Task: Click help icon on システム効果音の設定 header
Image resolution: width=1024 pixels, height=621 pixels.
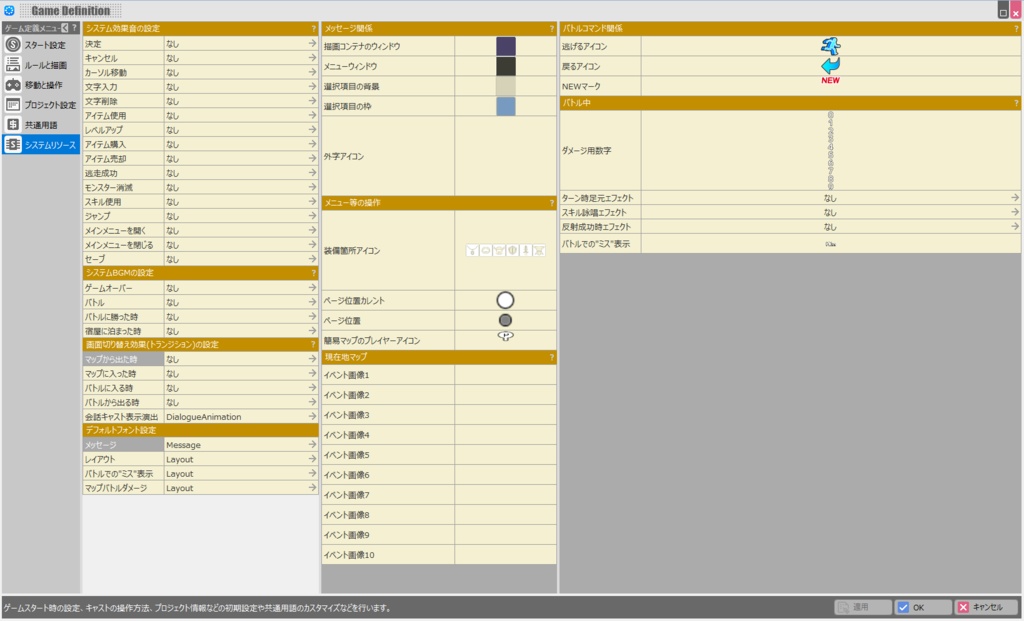Action: click(x=313, y=29)
